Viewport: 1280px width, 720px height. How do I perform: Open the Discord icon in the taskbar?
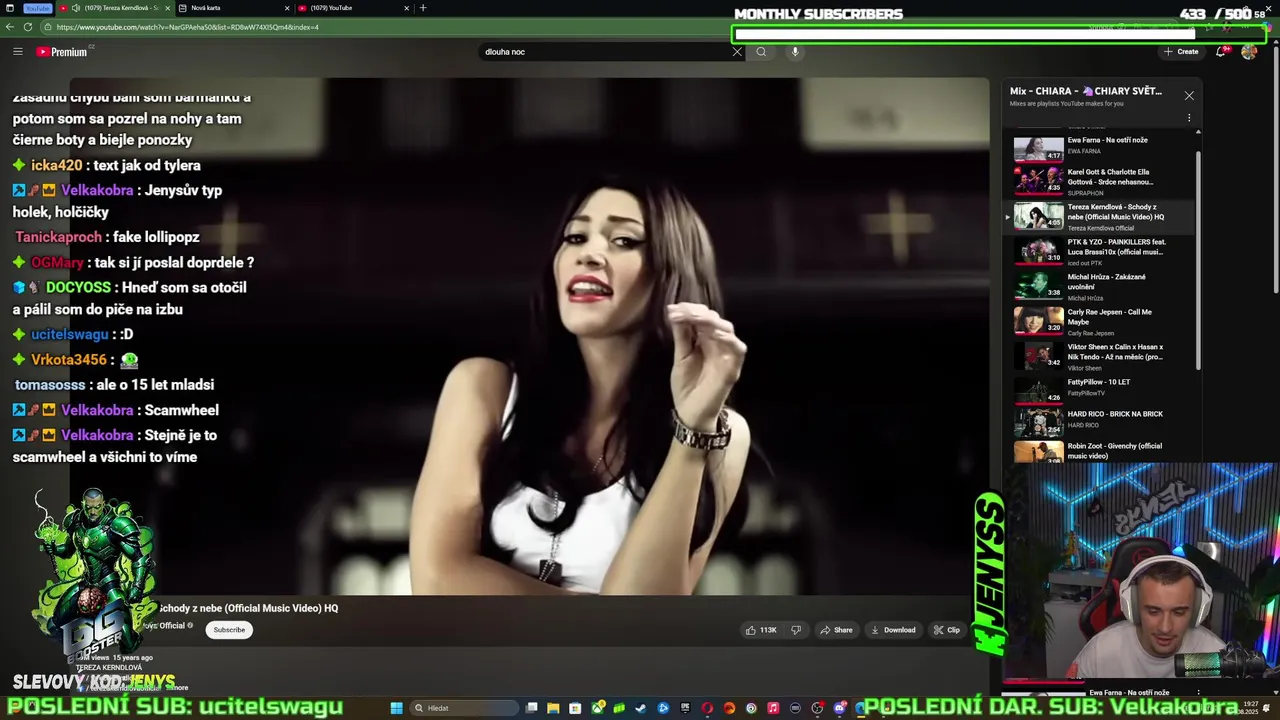(x=839, y=708)
